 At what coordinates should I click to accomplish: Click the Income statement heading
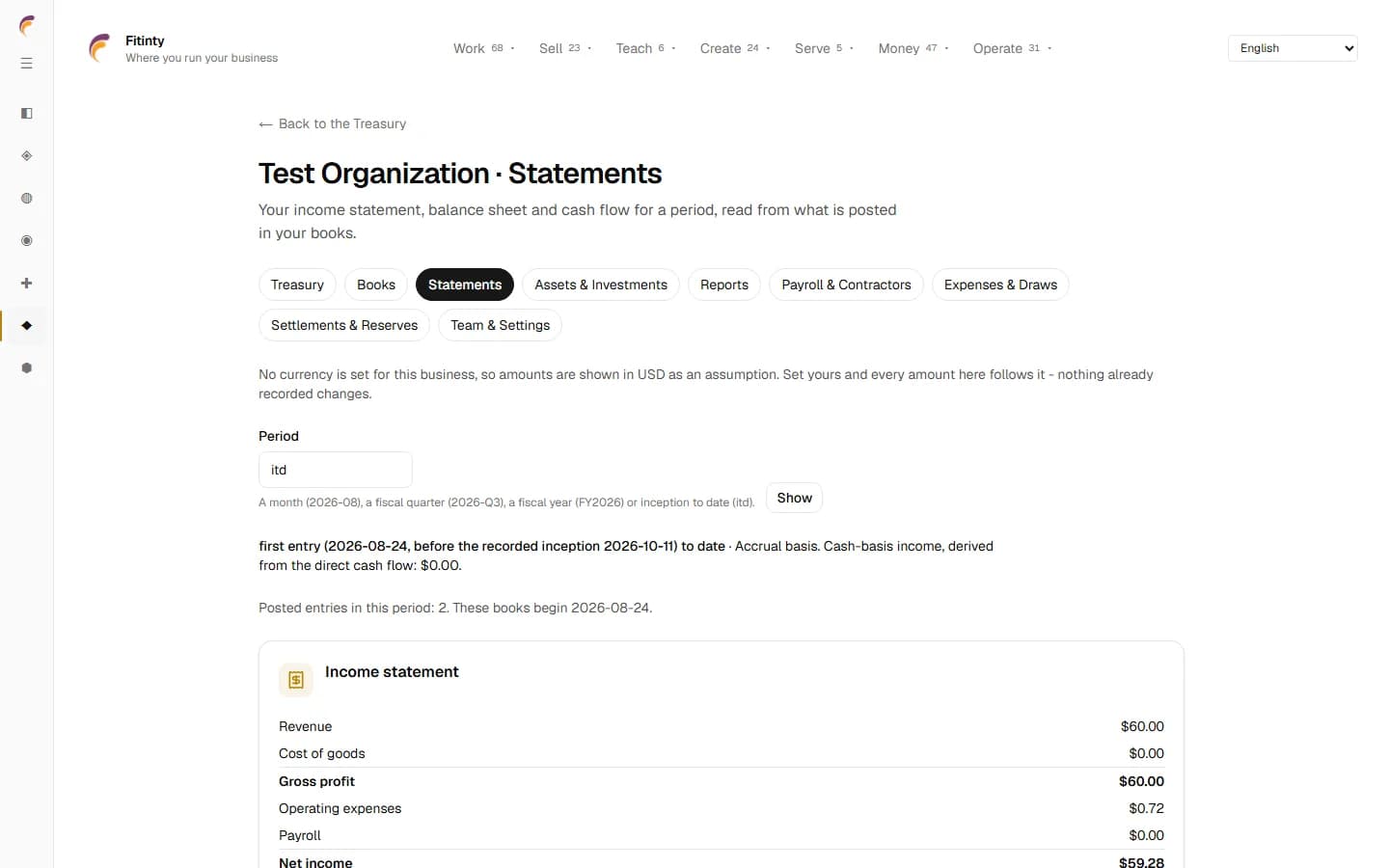(x=392, y=671)
